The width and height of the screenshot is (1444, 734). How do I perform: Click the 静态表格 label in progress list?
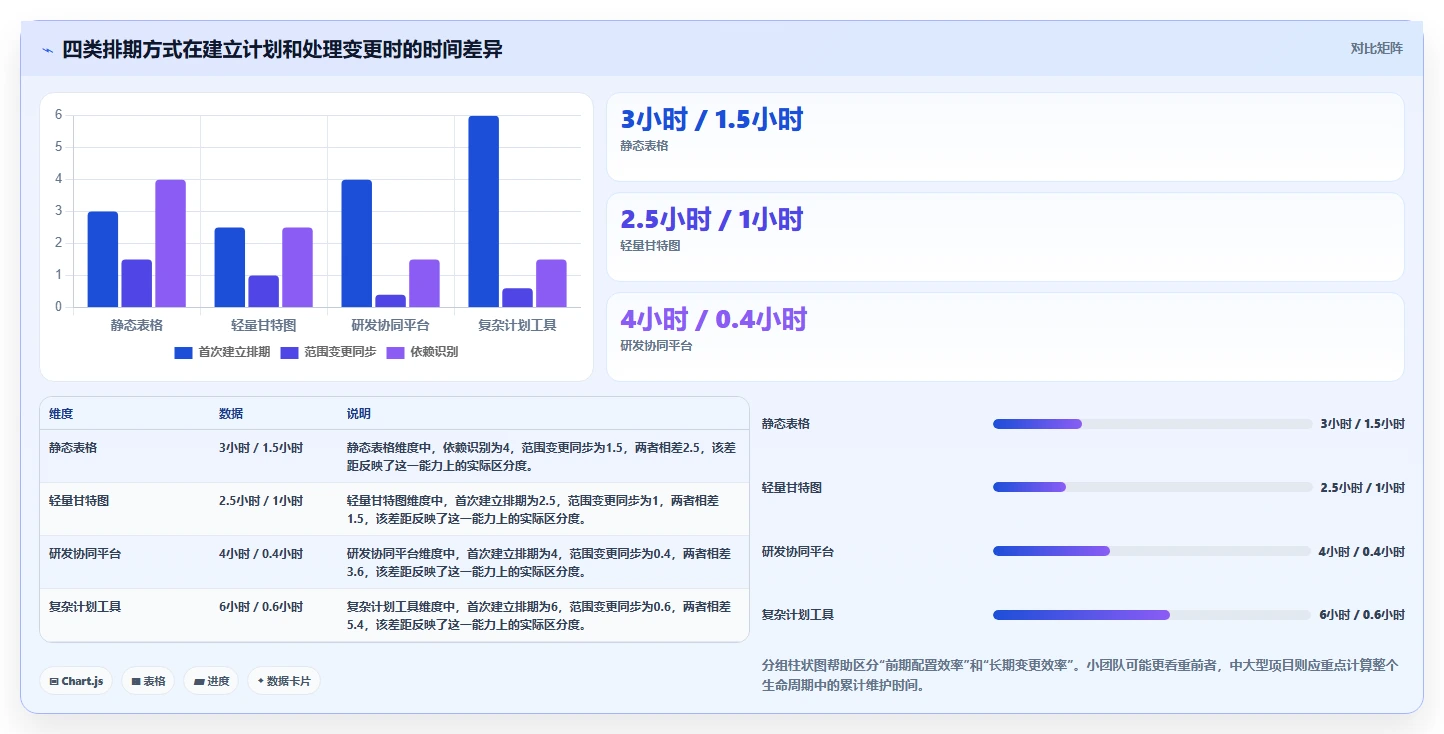click(786, 424)
